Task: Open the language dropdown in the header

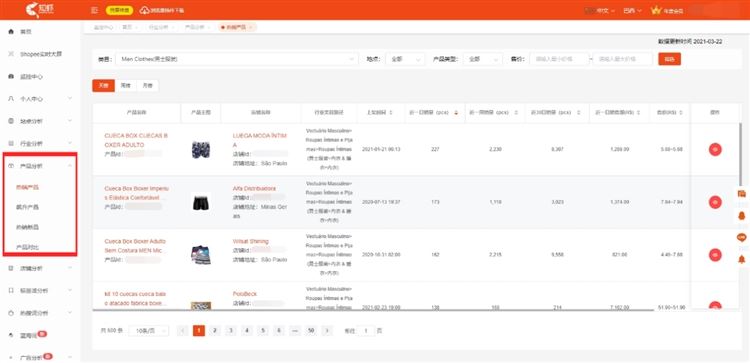Action: click(x=601, y=11)
